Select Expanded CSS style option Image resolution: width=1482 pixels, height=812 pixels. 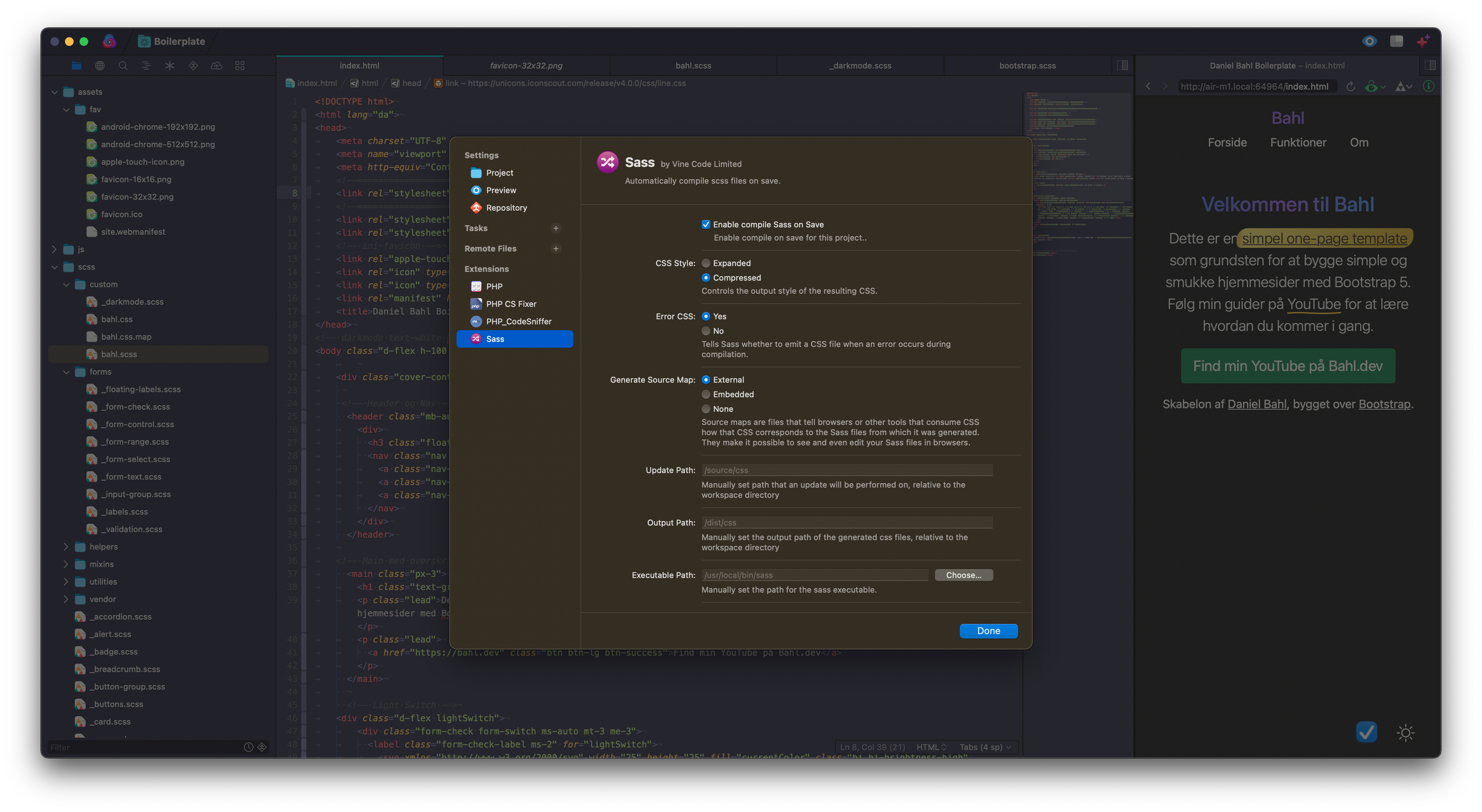point(706,263)
